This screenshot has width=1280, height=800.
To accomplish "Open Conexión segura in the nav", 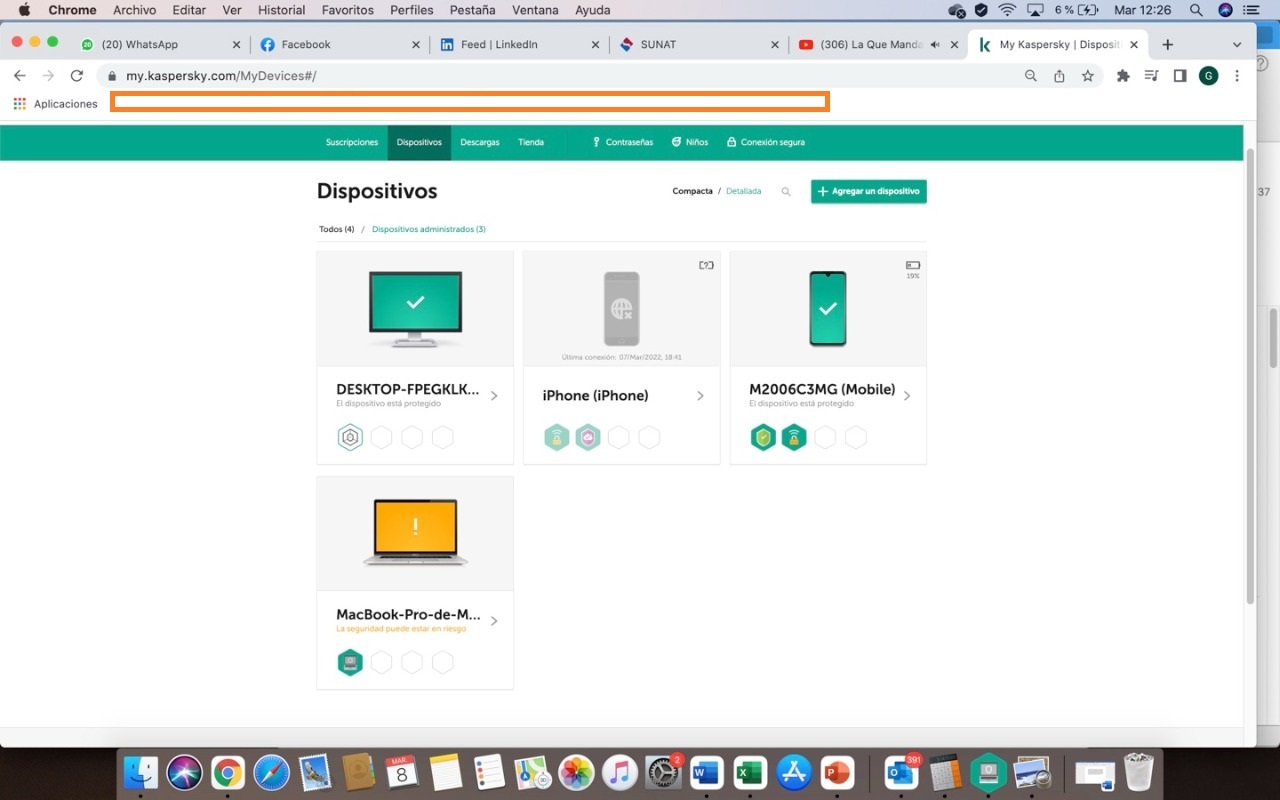I will coord(766,142).
